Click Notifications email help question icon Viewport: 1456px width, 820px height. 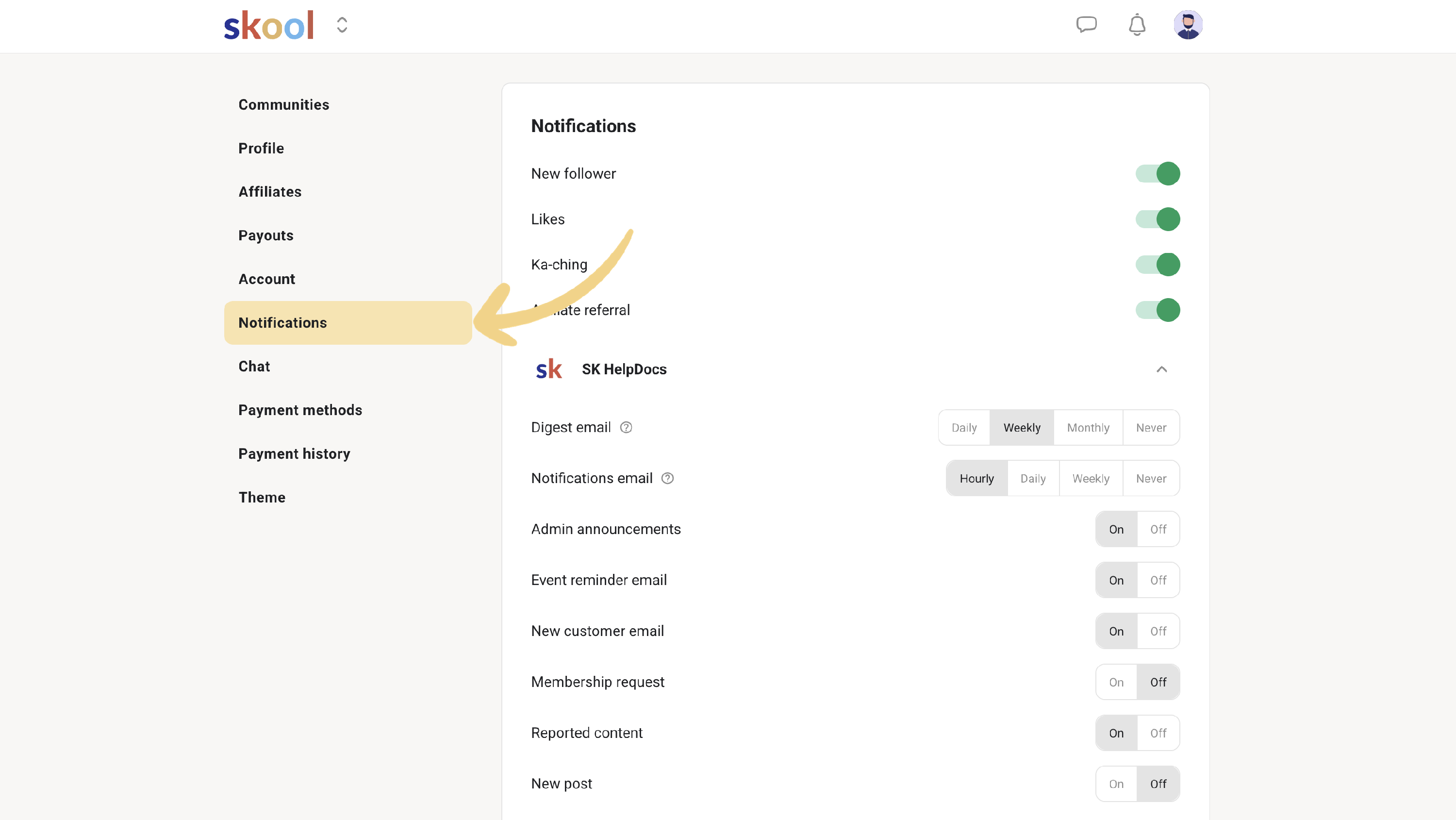tap(667, 478)
